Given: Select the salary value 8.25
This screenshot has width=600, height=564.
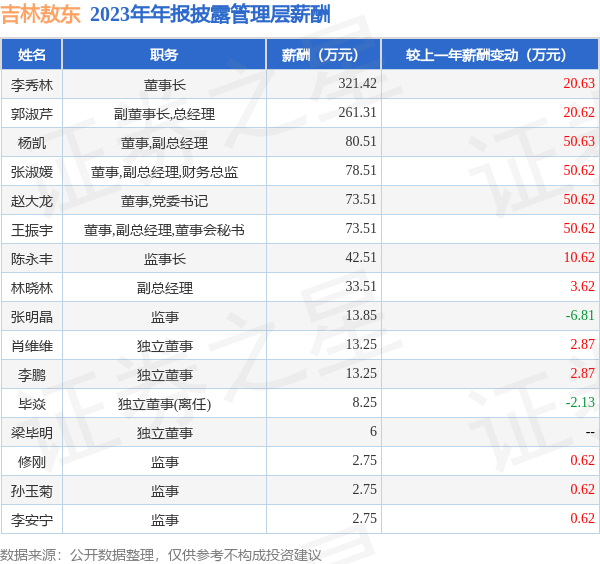Looking at the screenshot, I should pyautogui.click(x=364, y=403).
